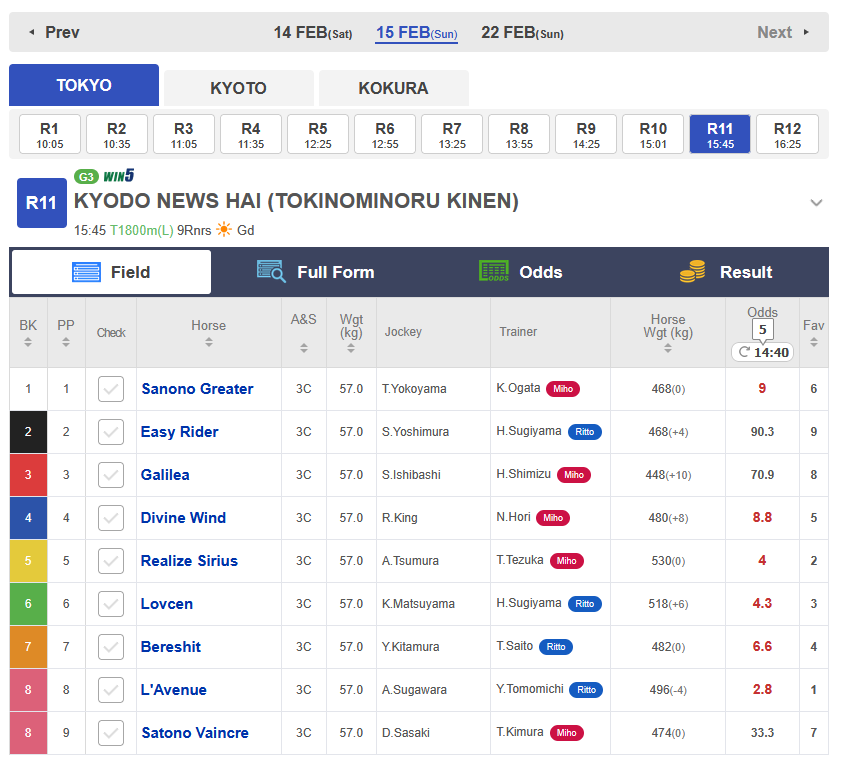The width and height of the screenshot is (844, 765).
Task: Go to next date with Next arrow
Action: pyautogui.click(x=783, y=32)
